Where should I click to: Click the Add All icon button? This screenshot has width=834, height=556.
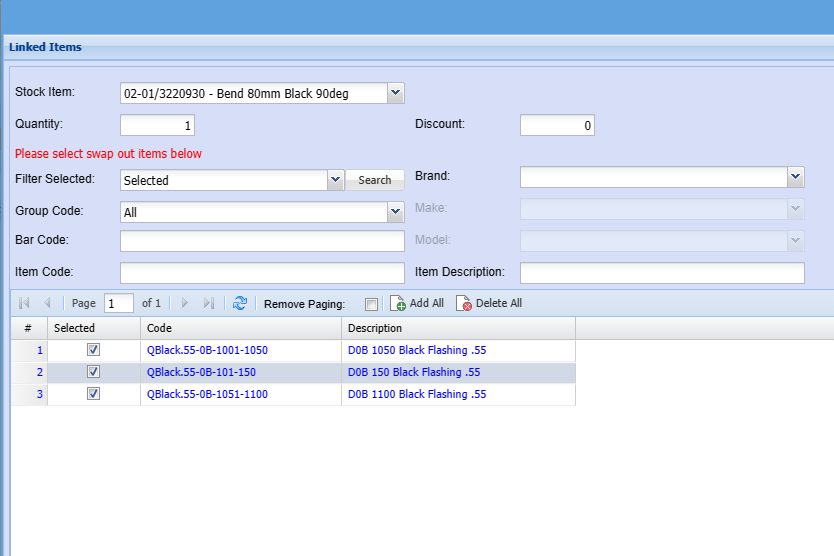tap(397, 303)
